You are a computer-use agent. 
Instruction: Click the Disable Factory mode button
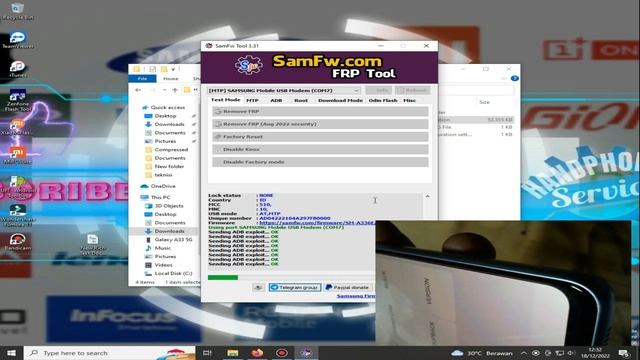click(320, 162)
